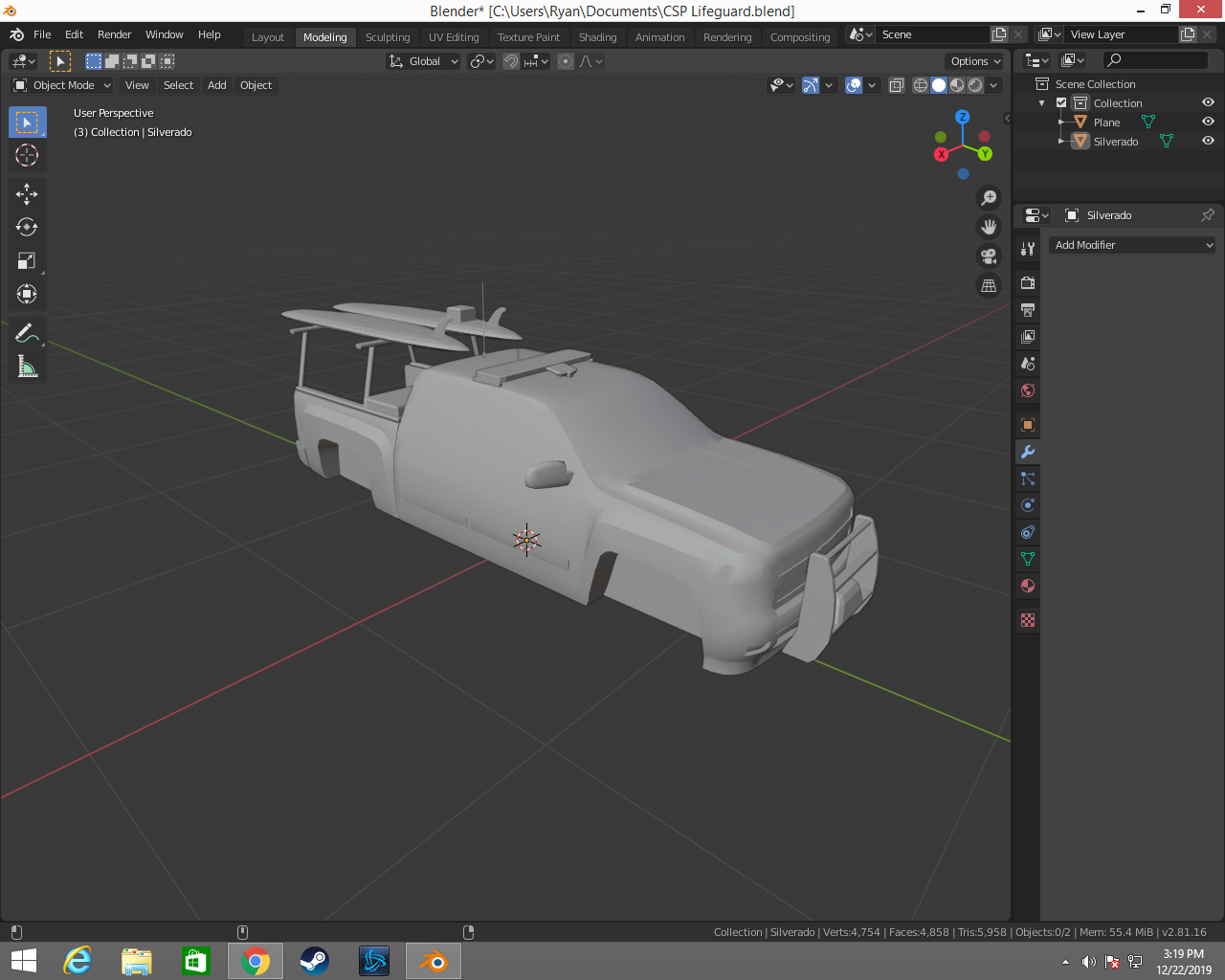This screenshot has width=1225, height=980.
Task: Open Object Constraints properties tab
Action: (x=1028, y=532)
